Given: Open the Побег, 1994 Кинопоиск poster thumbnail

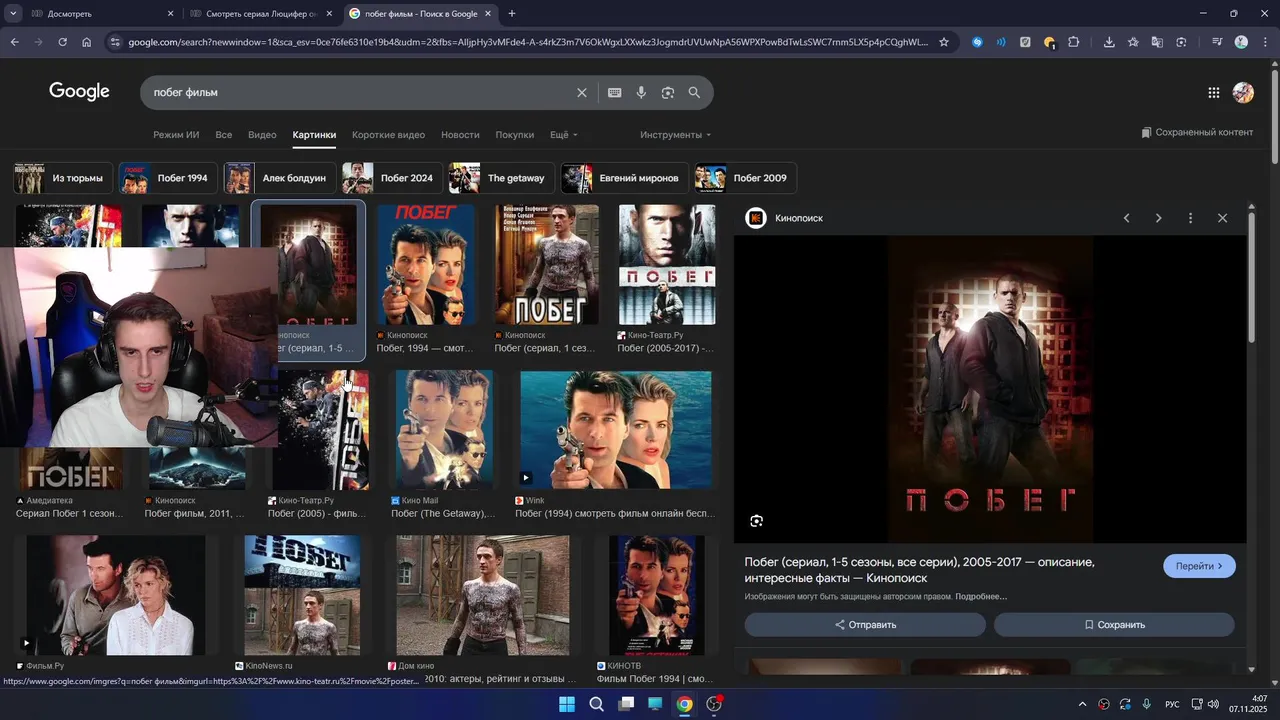Looking at the screenshot, I should pyautogui.click(x=426, y=265).
